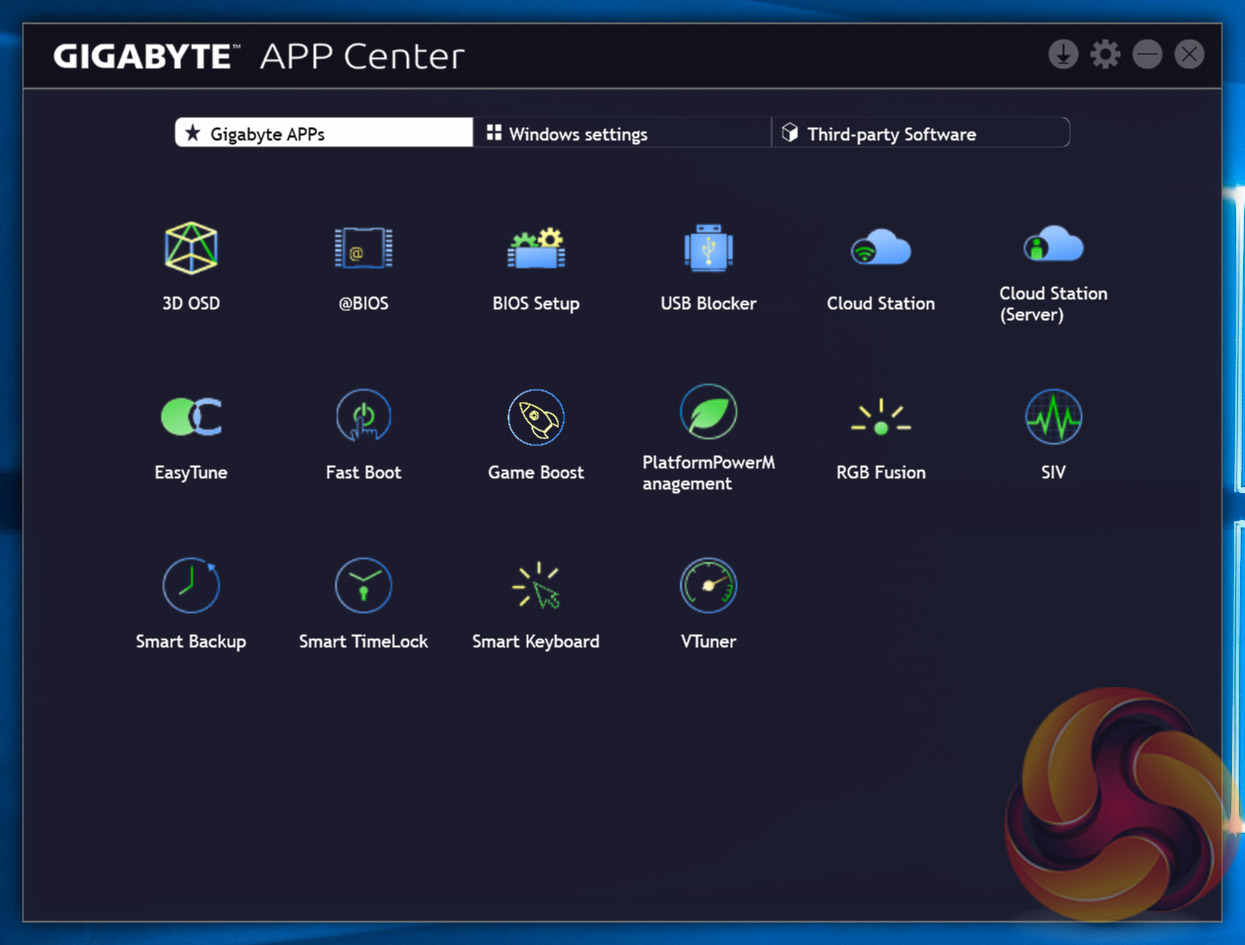The height and width of the screenshot is (945, 1245).
Task: Open Smart Keyboard app
Action: [536, 586]
